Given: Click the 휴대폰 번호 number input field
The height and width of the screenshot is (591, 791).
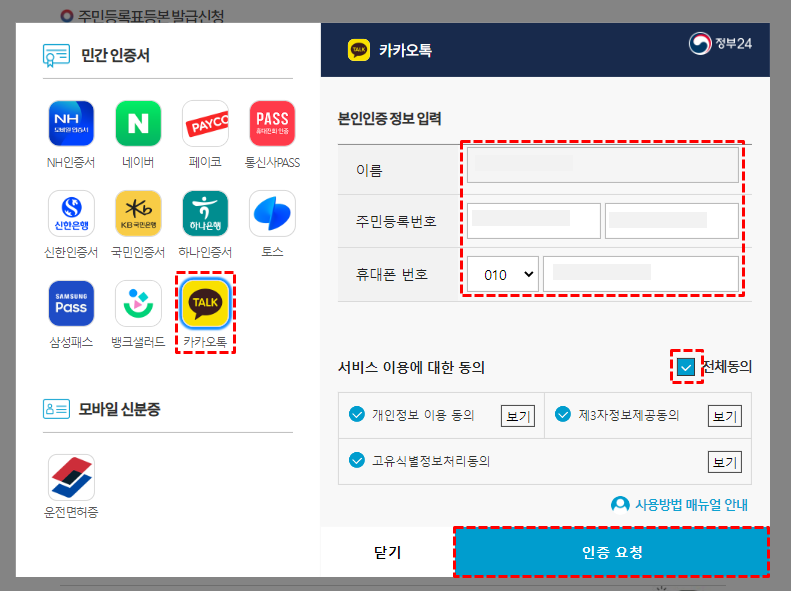Looking at the screenshot, I should coord(641,274).
